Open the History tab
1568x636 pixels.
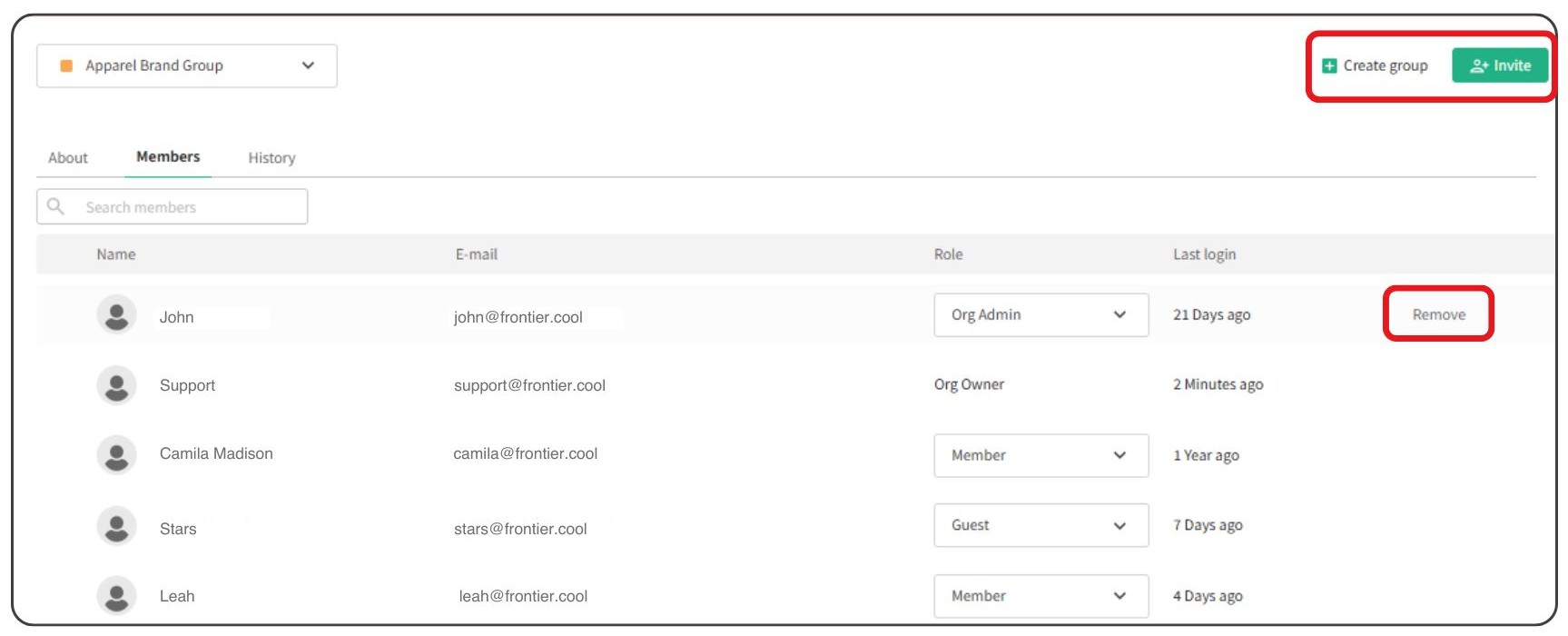tap(271, 158)
